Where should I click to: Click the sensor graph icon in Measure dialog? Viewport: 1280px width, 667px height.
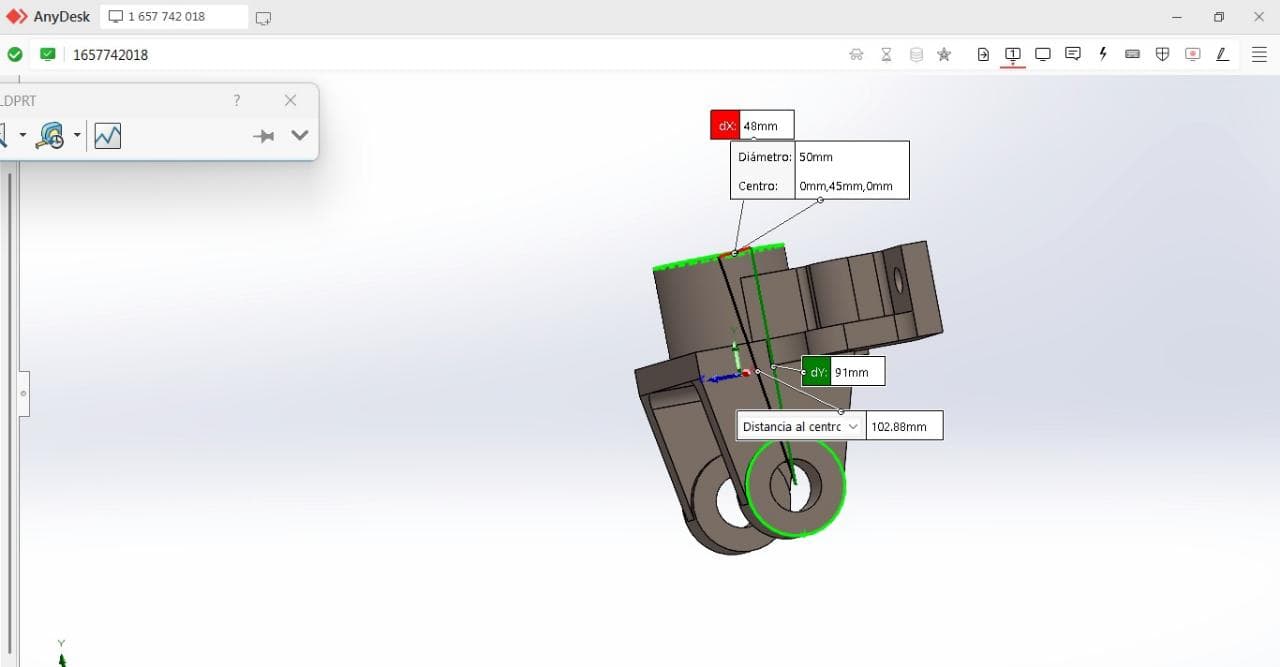pyautogui.click(x=108, y=135)
